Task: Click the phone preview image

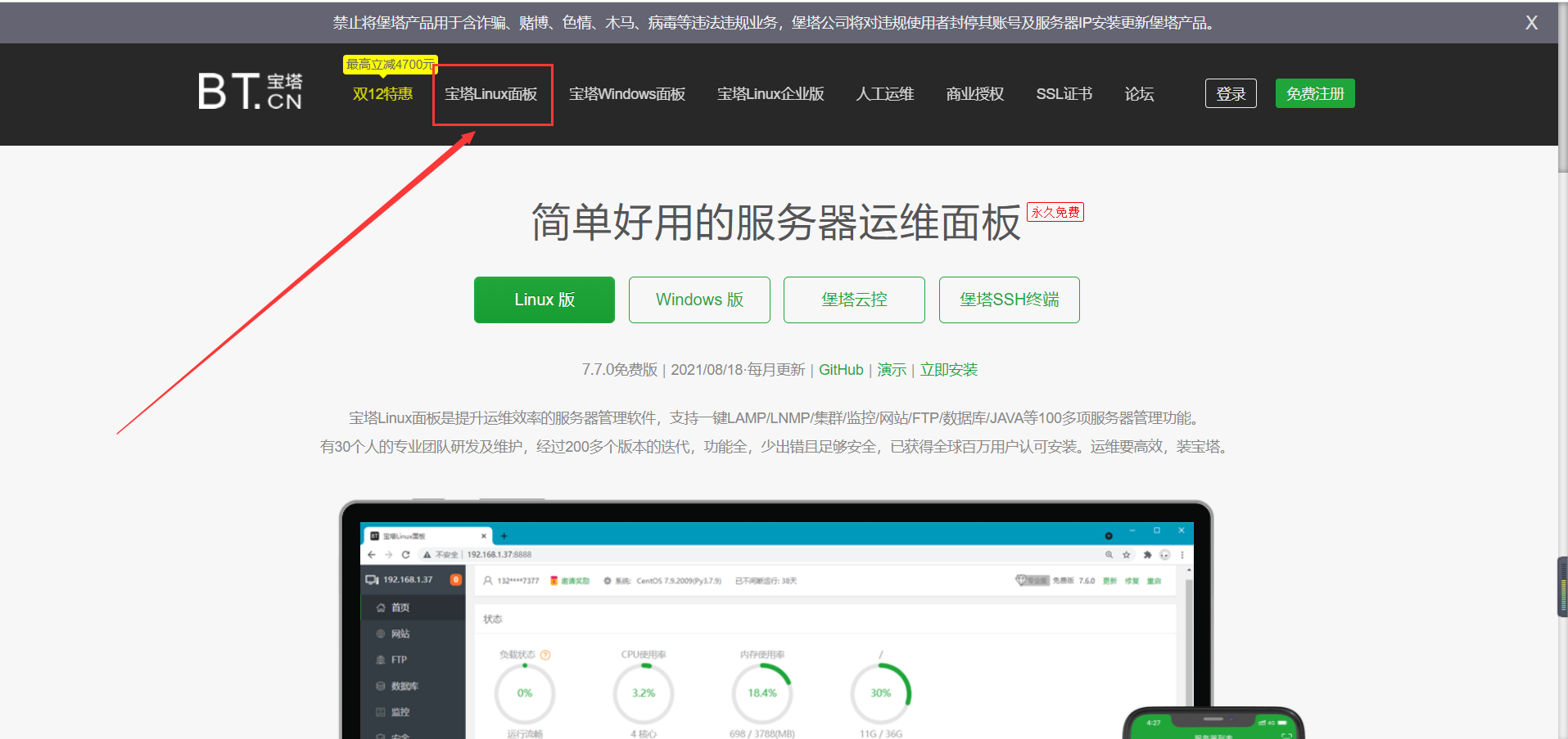Action: click(1213, 724)
